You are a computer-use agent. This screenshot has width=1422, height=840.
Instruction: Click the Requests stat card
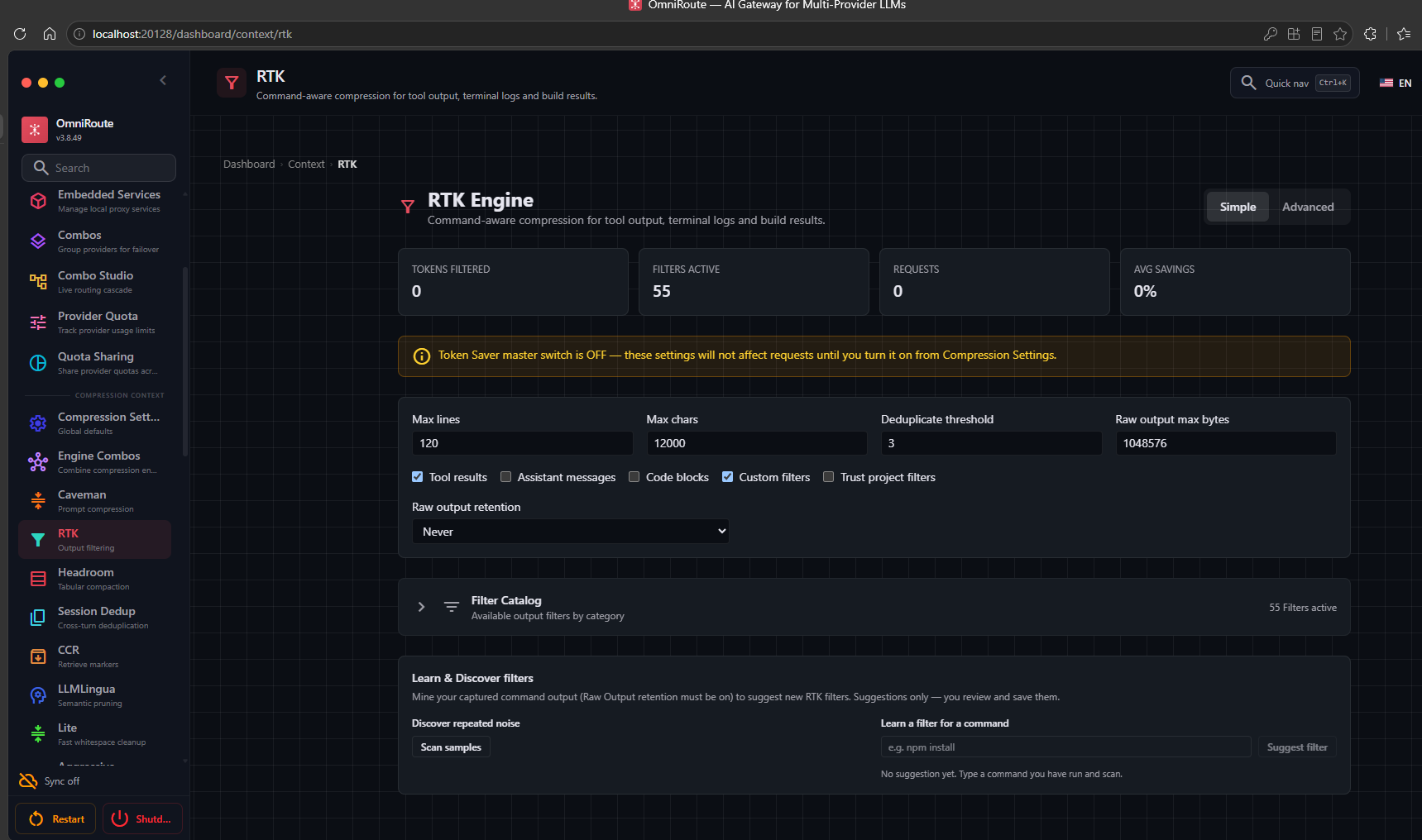pyautogui.click(x=994, y=282)
